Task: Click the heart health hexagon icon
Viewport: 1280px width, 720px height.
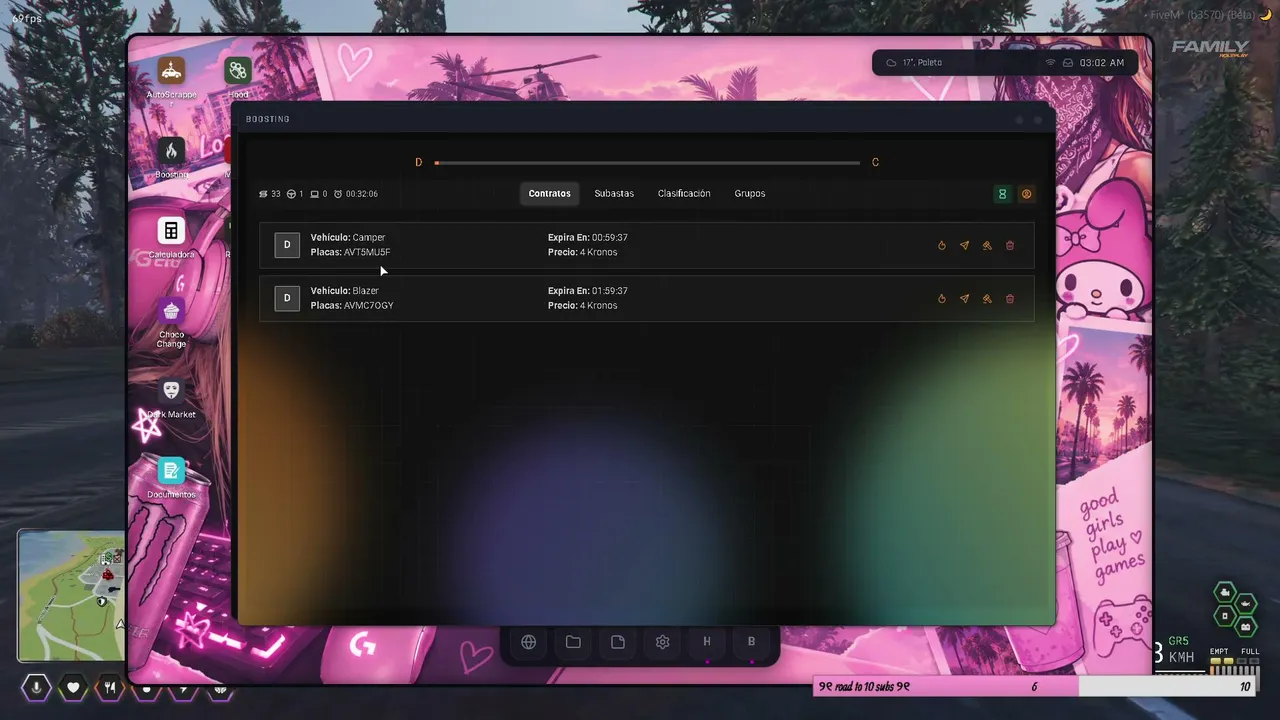Action: point(73,688)
